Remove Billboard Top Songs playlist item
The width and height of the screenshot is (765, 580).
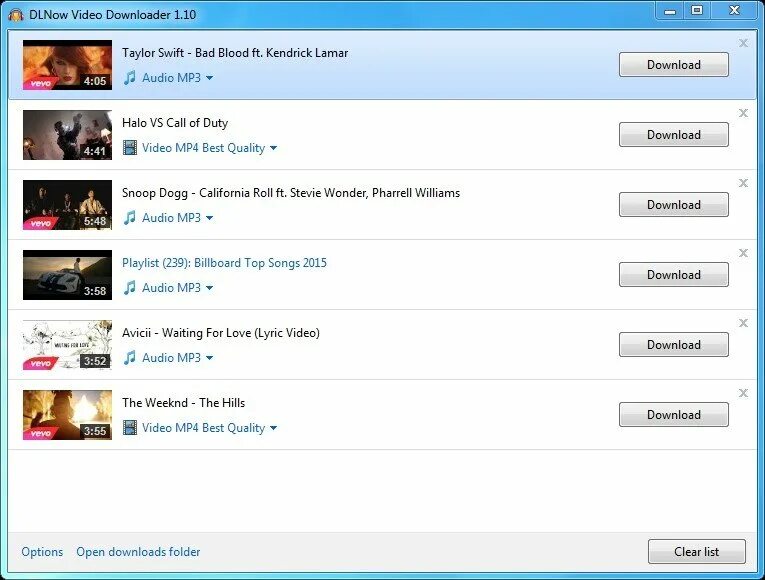743,253
